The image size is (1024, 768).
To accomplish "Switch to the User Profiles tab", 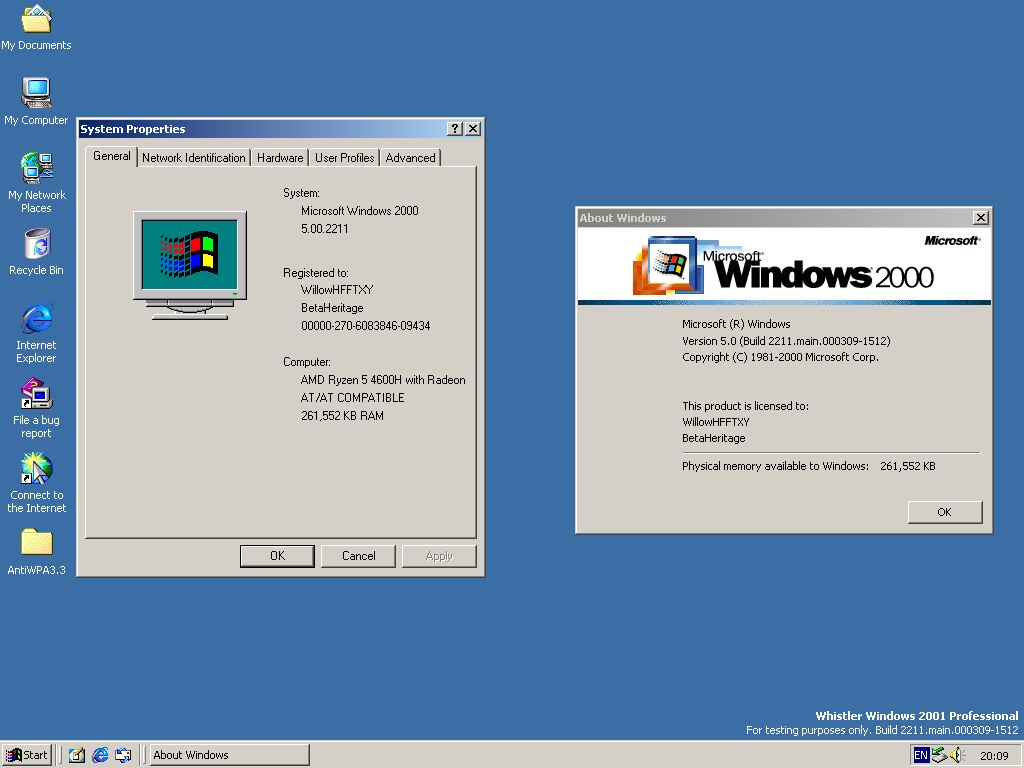I will point(344,158).
